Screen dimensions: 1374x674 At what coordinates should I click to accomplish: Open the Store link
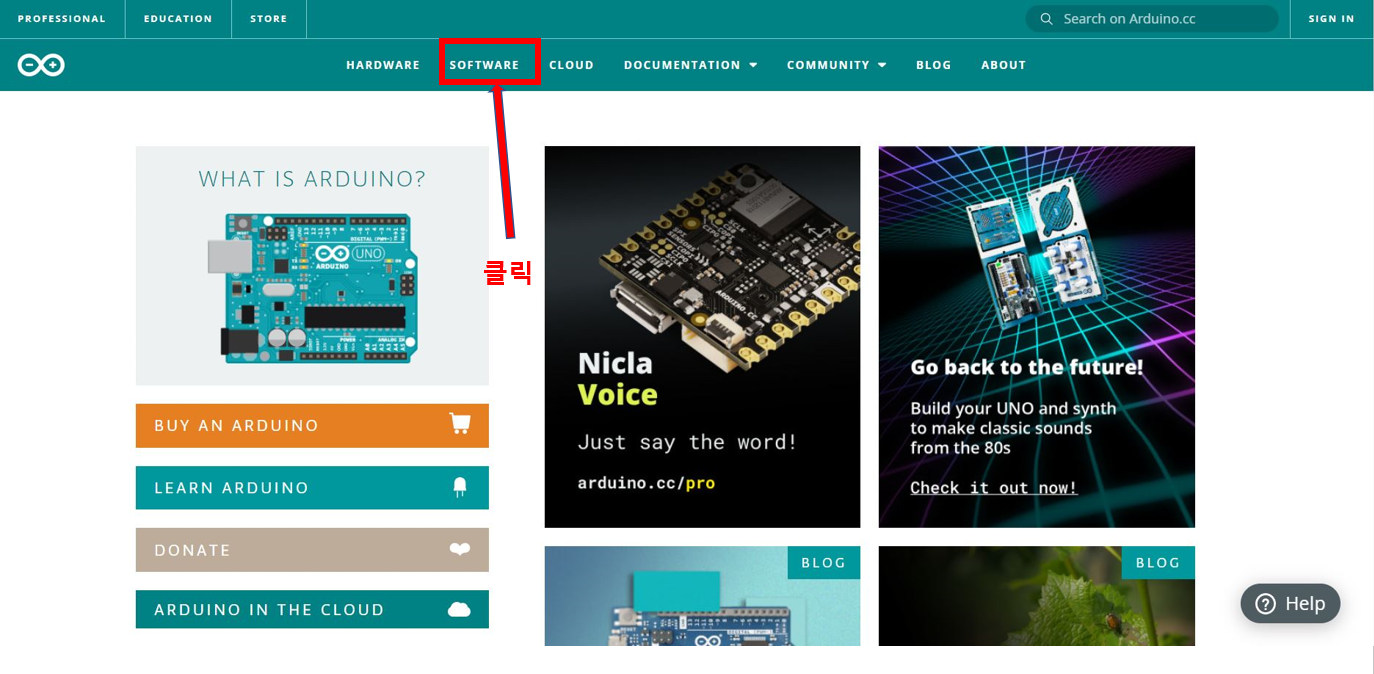click(x=268, y=19)
